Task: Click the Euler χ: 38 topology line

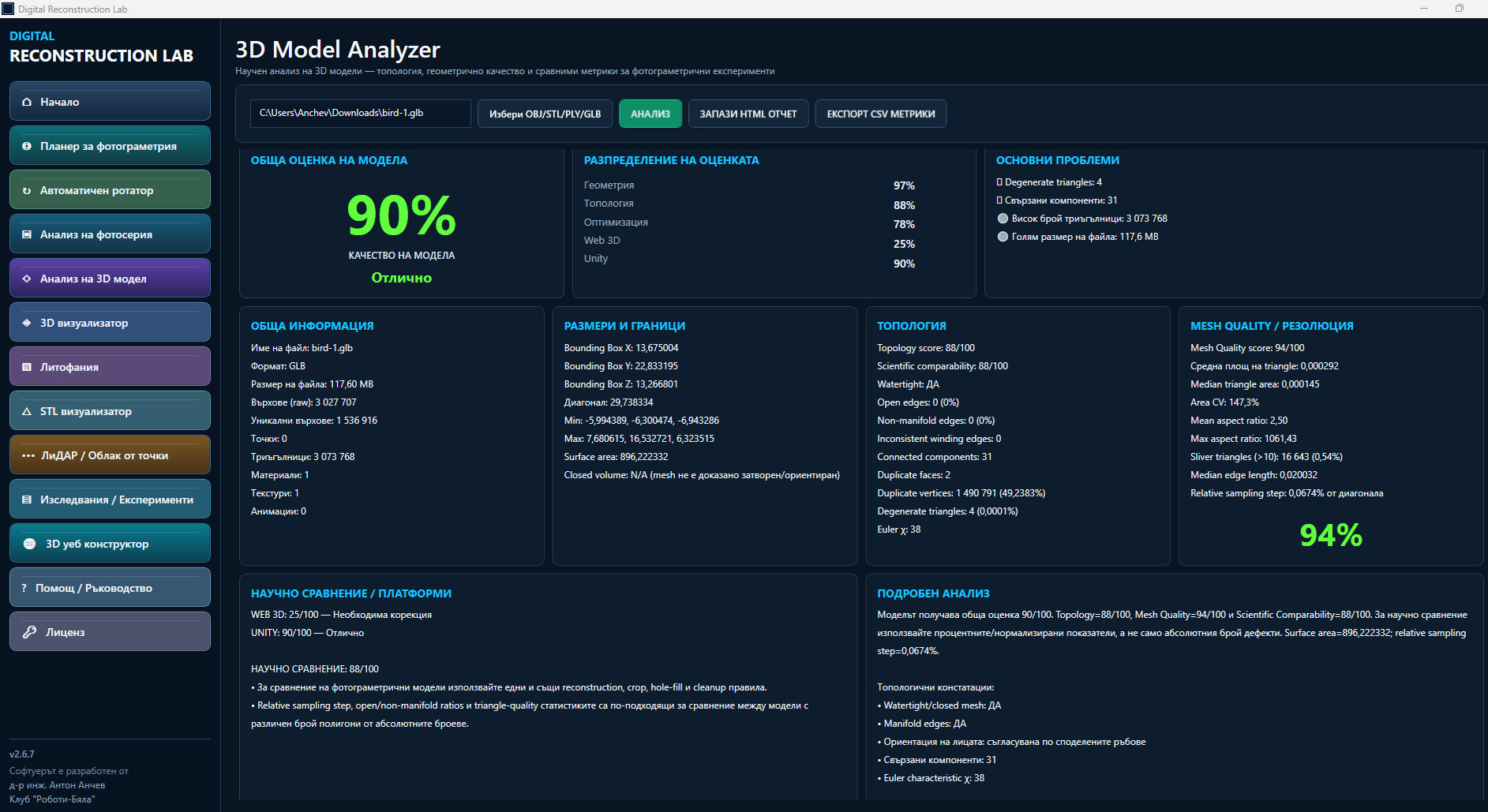Action: click(899, 529)
